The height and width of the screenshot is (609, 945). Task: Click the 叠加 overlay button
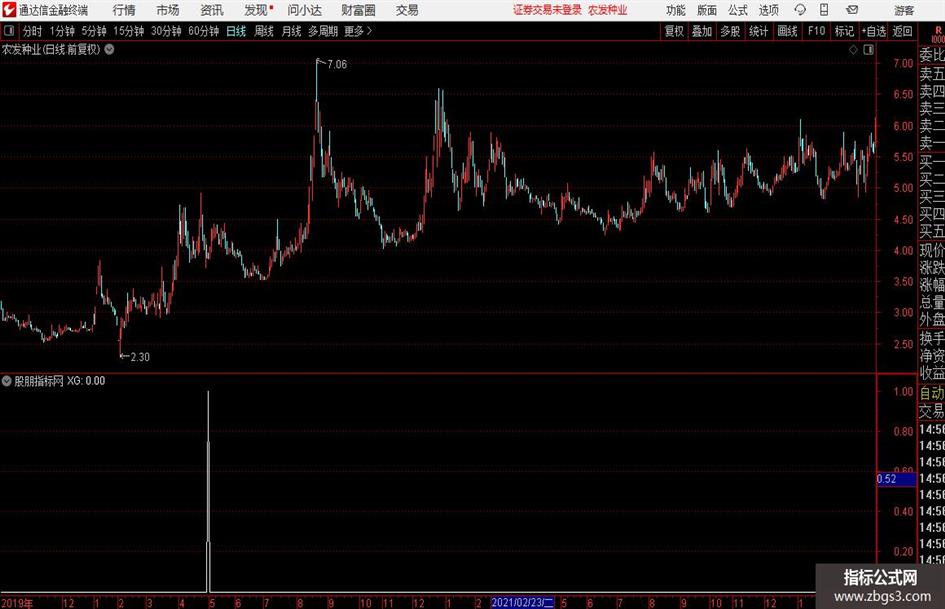[702, 31]
